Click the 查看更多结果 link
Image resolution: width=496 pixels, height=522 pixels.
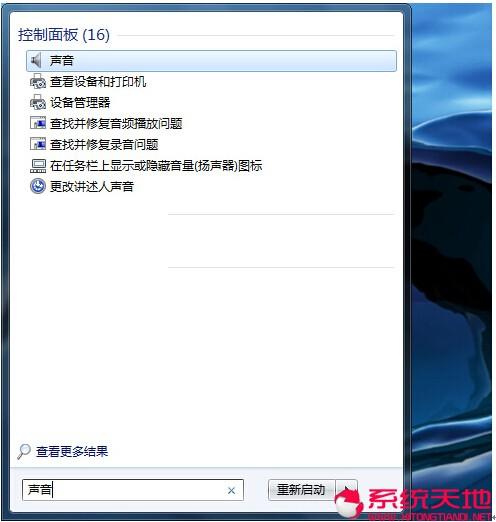(72, 452)
